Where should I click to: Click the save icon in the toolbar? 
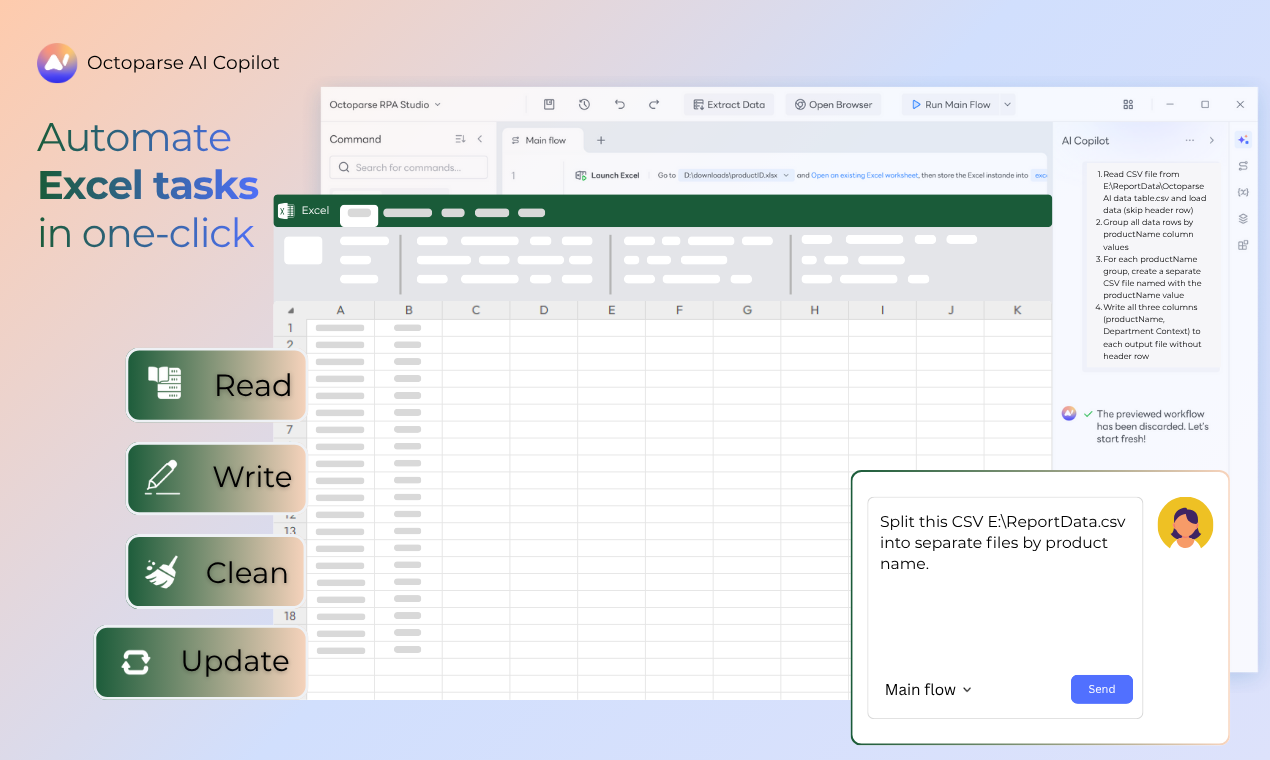[x=549, y=104]
